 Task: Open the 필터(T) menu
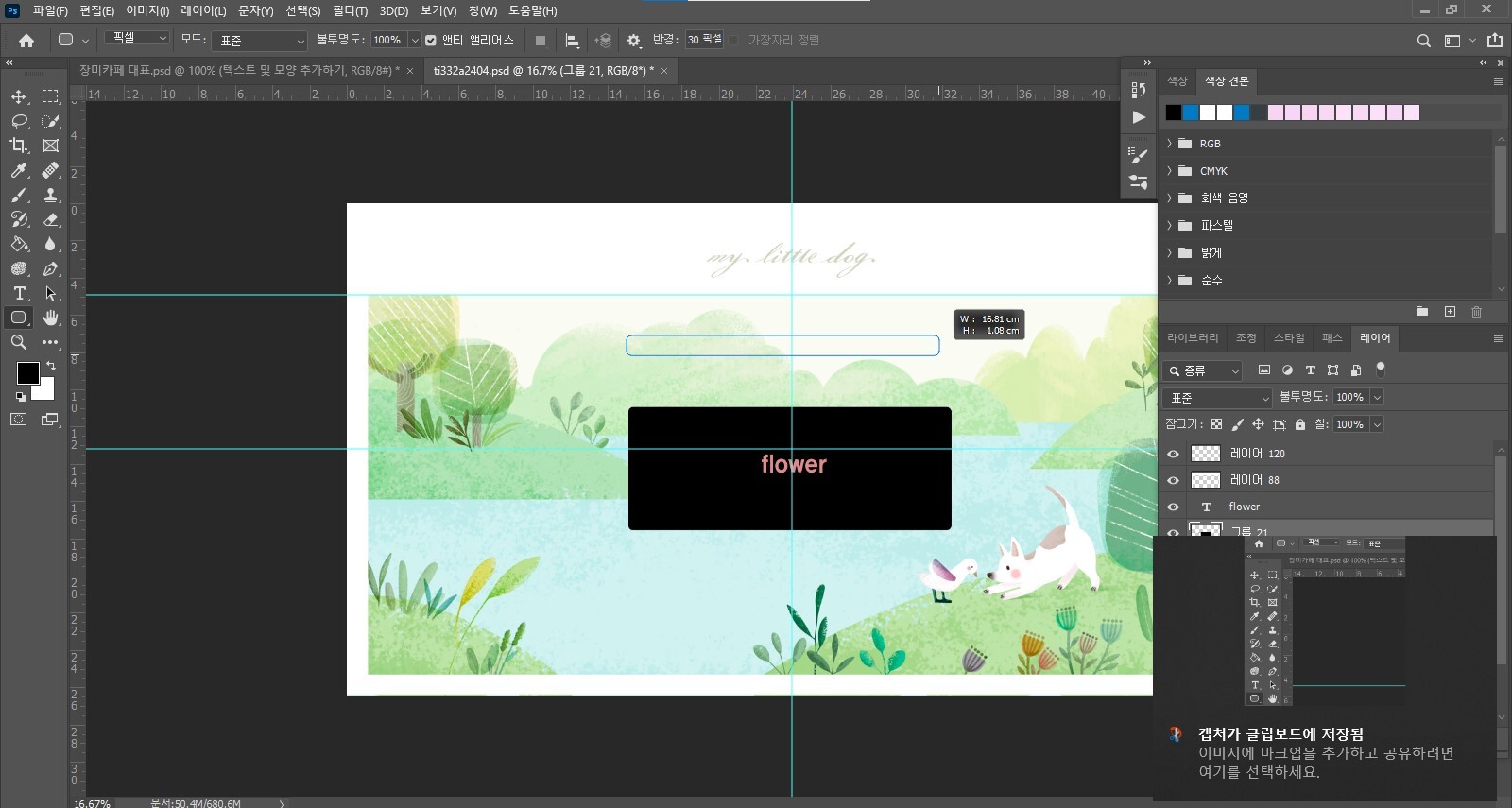(350, 10)
